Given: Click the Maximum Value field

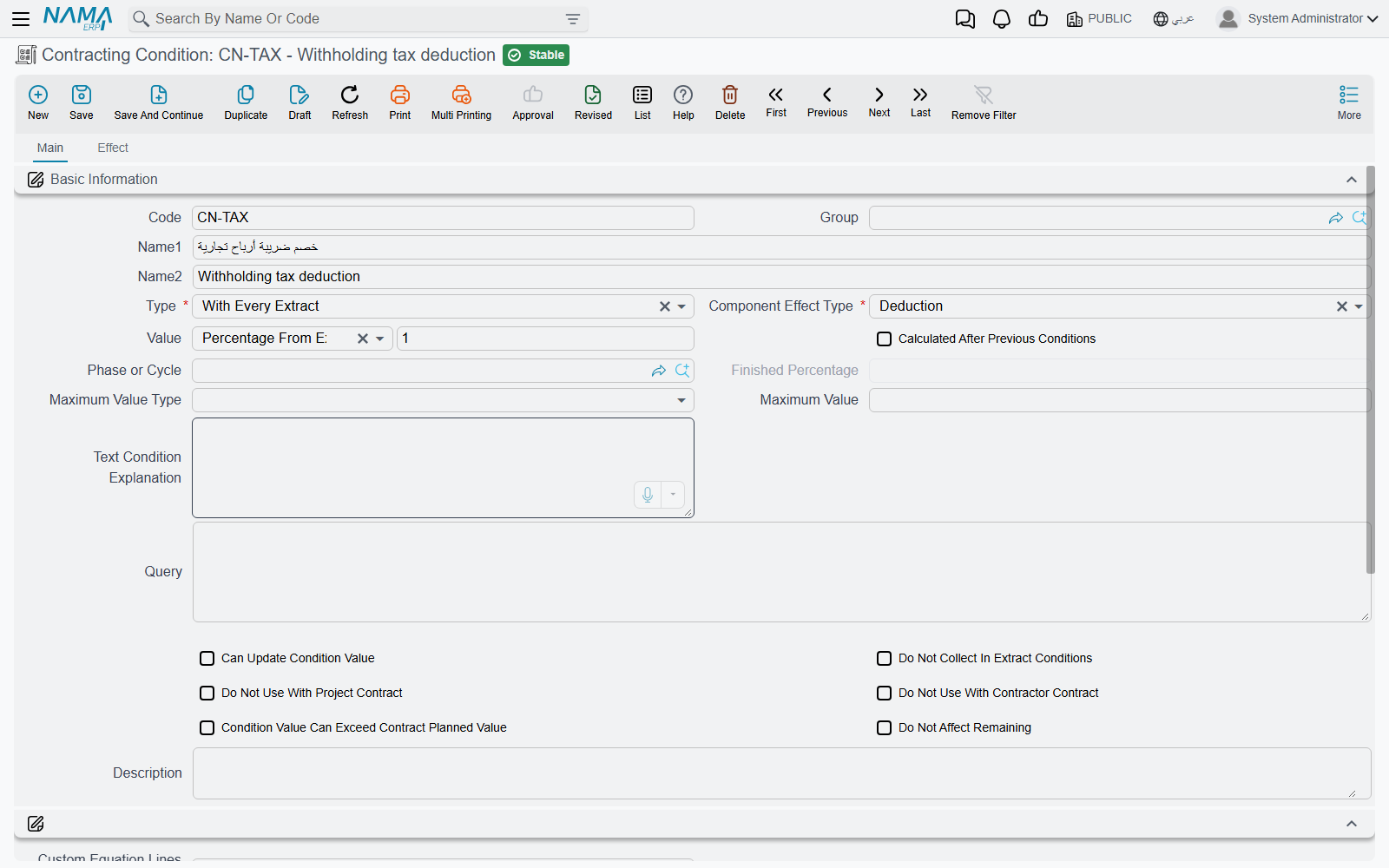Looking at the screenshot, I should 1120,400.
